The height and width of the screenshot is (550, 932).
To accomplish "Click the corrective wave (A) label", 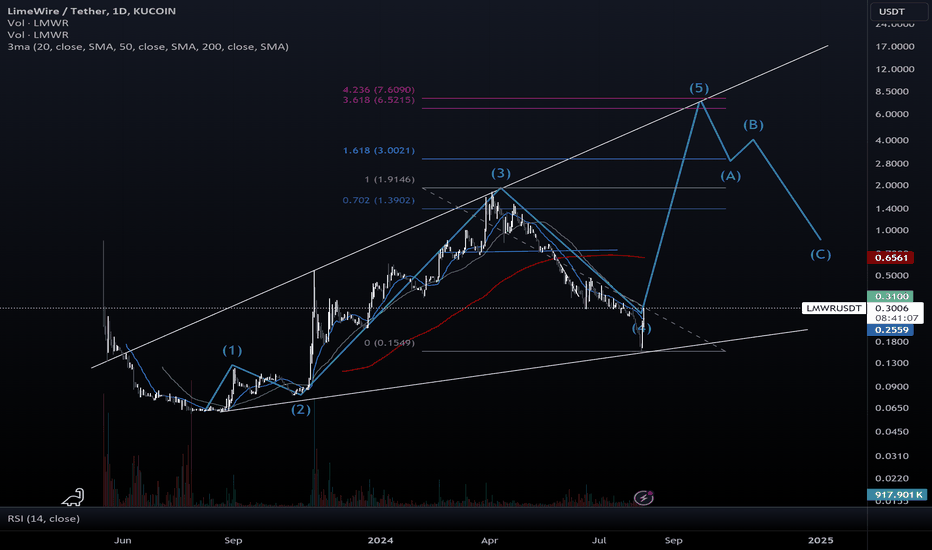I will click(731, 175).
